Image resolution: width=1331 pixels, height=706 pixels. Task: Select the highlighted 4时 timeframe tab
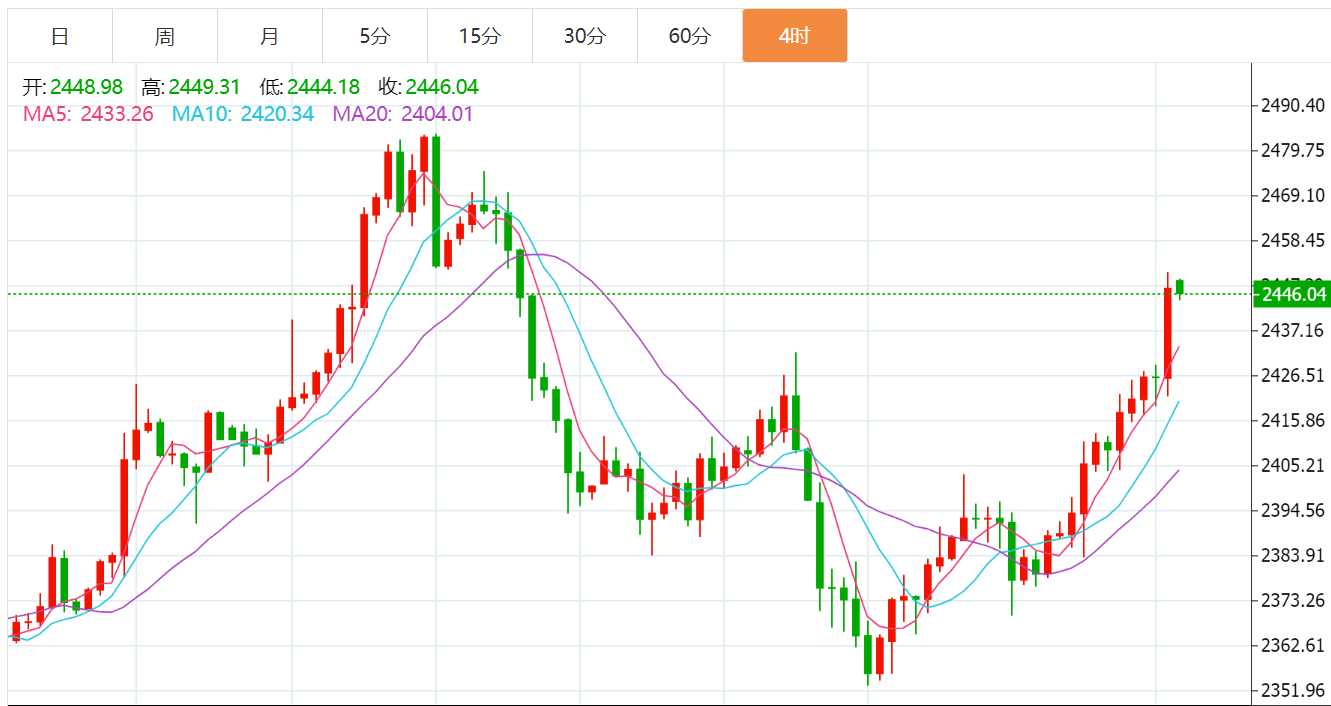[795, 36]
